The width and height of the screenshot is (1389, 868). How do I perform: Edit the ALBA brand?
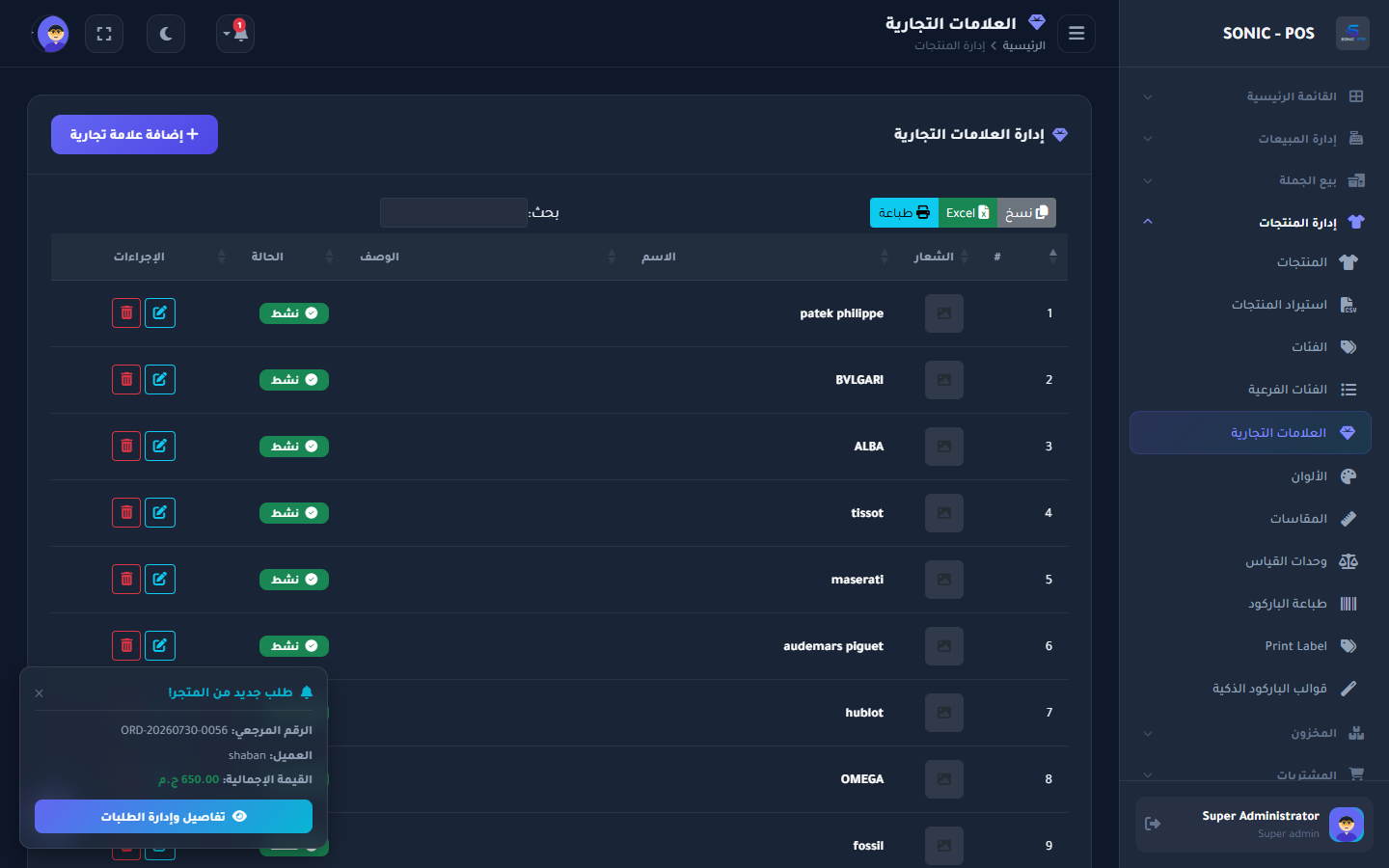click(x=160, y=447)
